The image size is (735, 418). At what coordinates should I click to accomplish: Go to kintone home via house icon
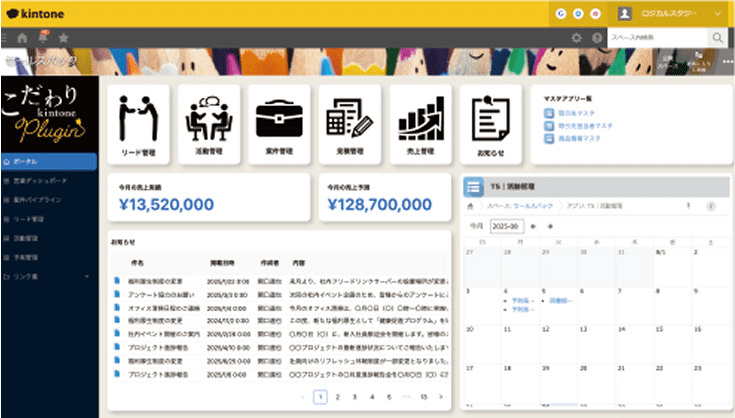[x=22, y=37]
